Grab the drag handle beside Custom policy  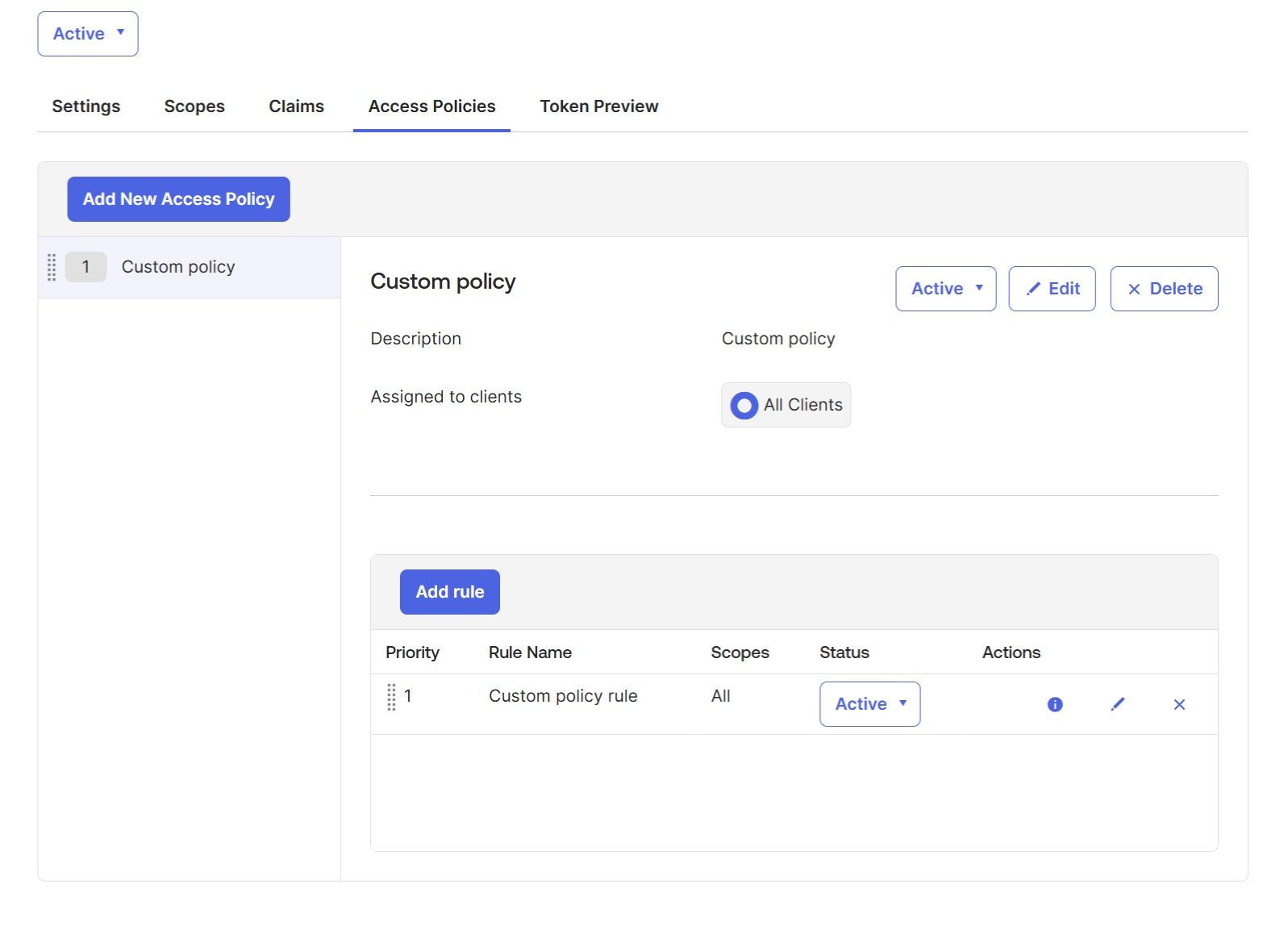tap(52, 267)
